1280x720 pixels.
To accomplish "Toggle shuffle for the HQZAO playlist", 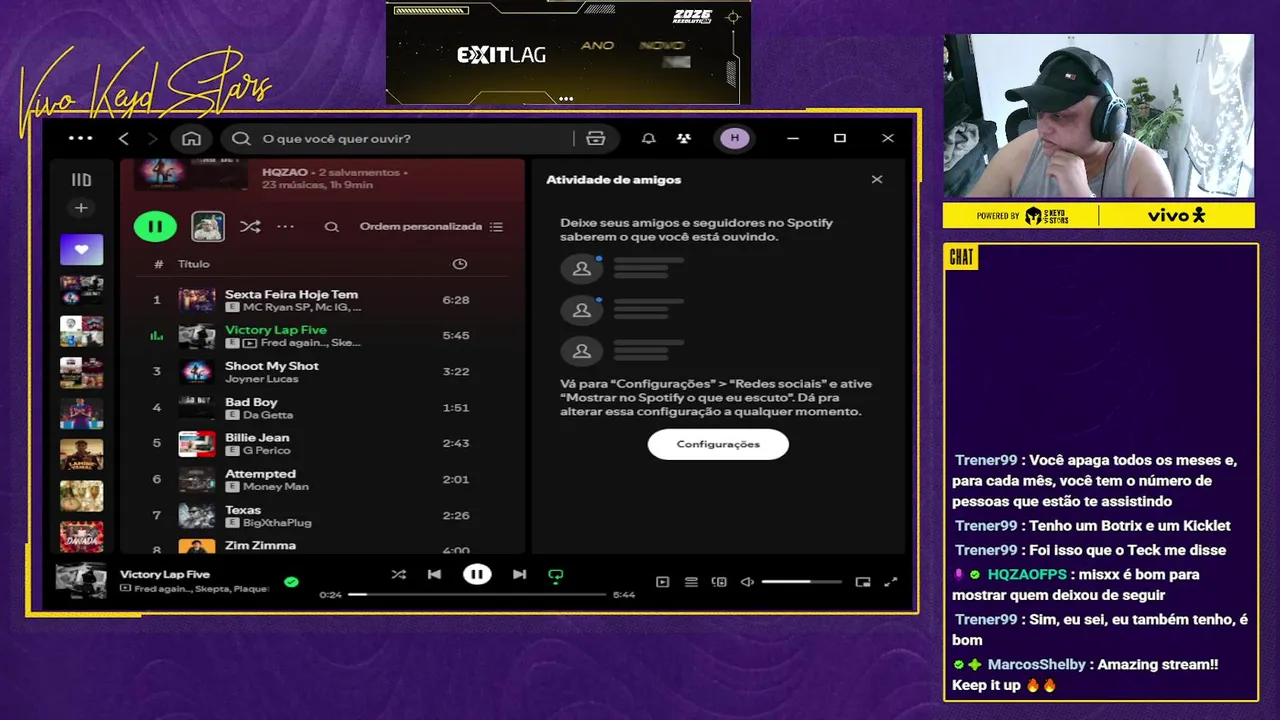I will pos(250,227).
